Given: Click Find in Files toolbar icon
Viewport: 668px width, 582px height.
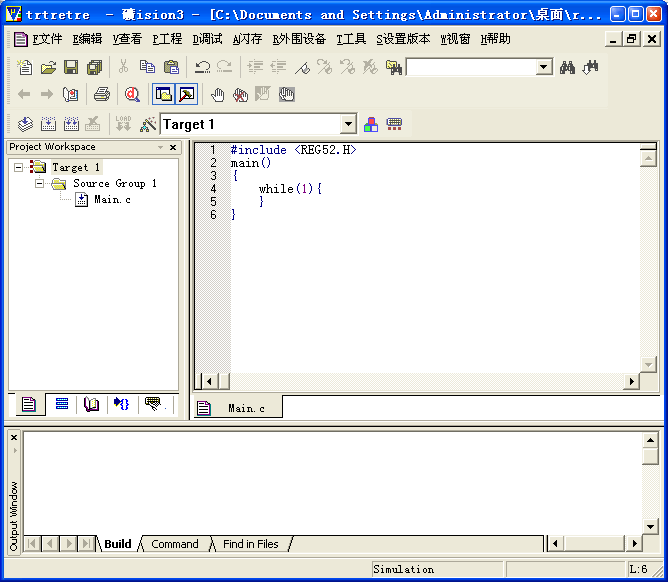Looking at the screenshot, I should (394, 67).
